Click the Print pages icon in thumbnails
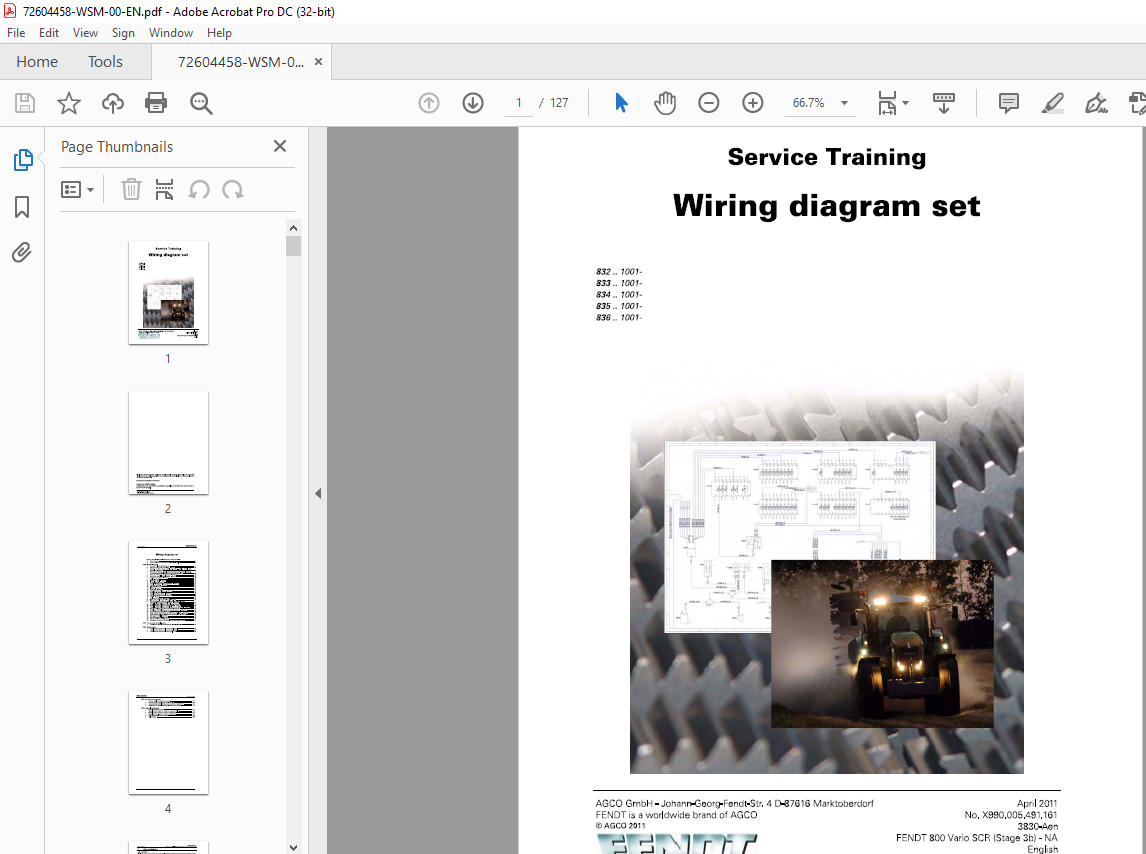1146x854 pixels. click(x=164, y=189)
